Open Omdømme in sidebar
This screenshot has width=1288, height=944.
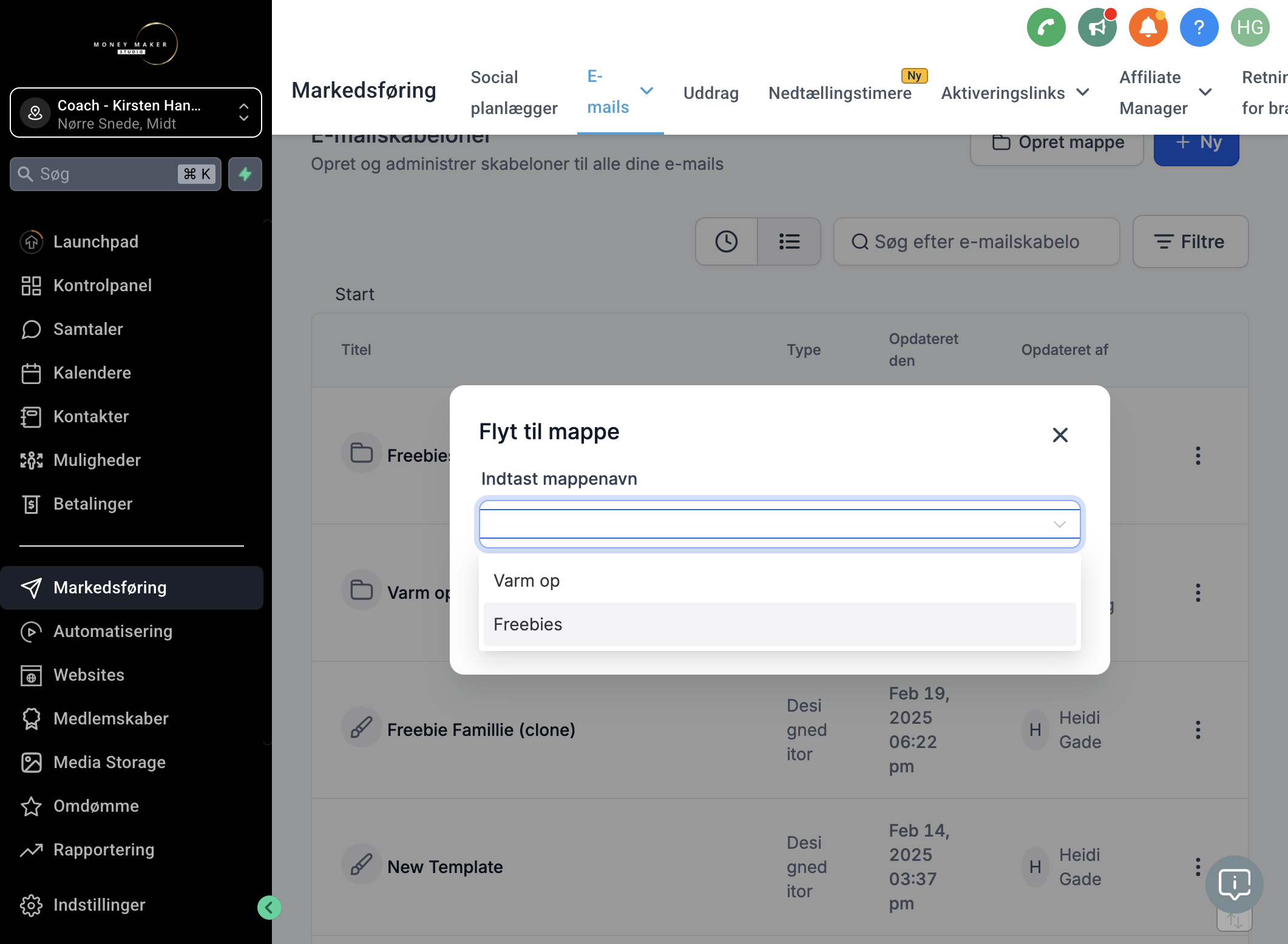click(132, 806)
